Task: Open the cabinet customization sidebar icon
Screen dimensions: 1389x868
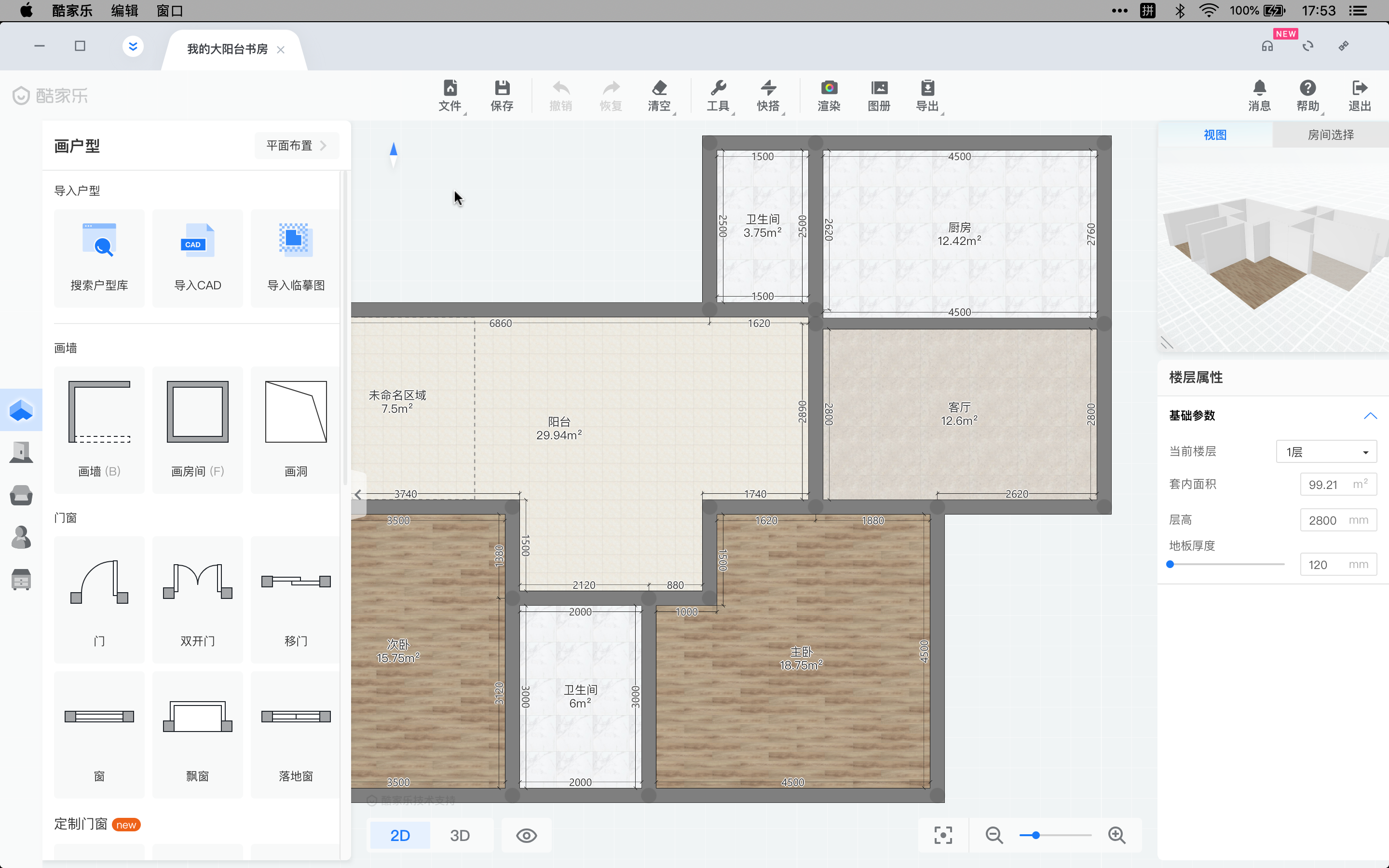Action: coord(21,580)
